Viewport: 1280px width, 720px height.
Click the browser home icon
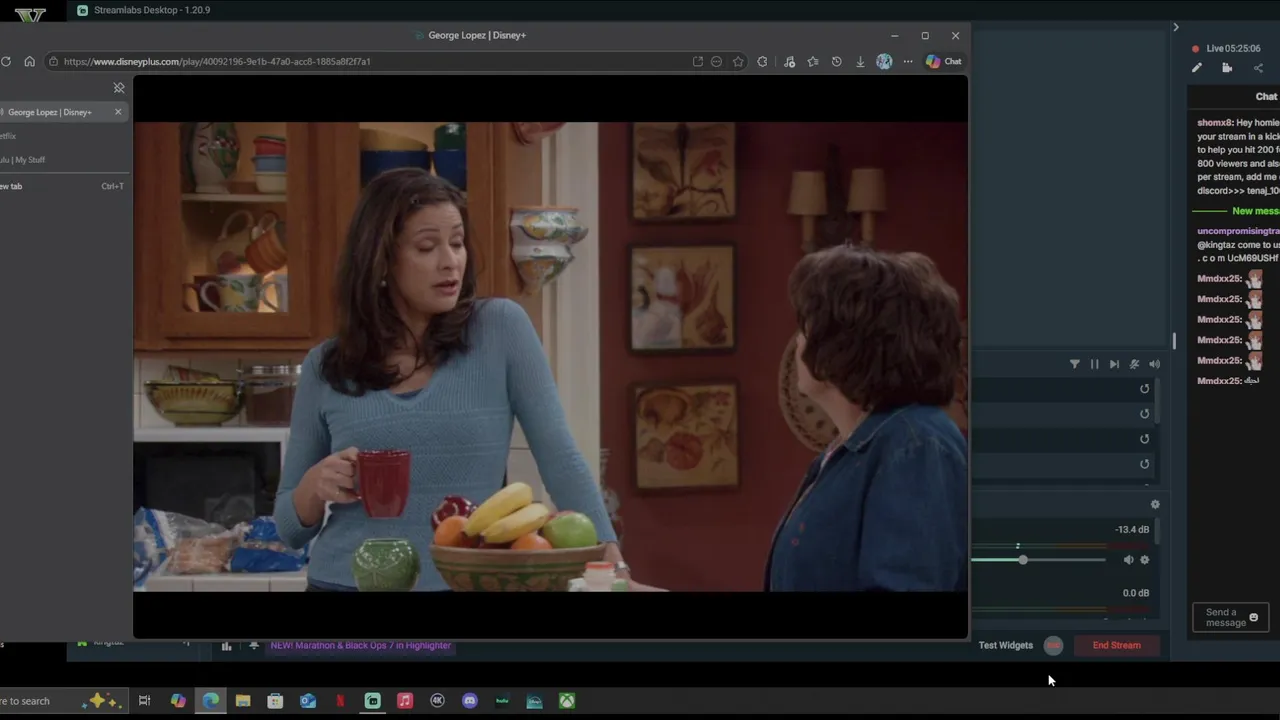coord(29,61)
